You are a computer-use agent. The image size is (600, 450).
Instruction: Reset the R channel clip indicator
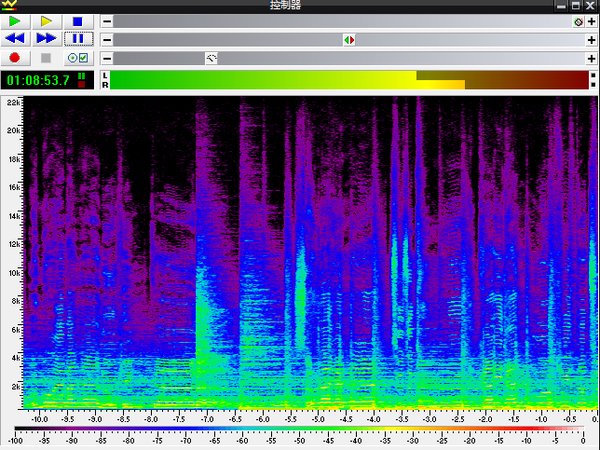tap(593, 85)
